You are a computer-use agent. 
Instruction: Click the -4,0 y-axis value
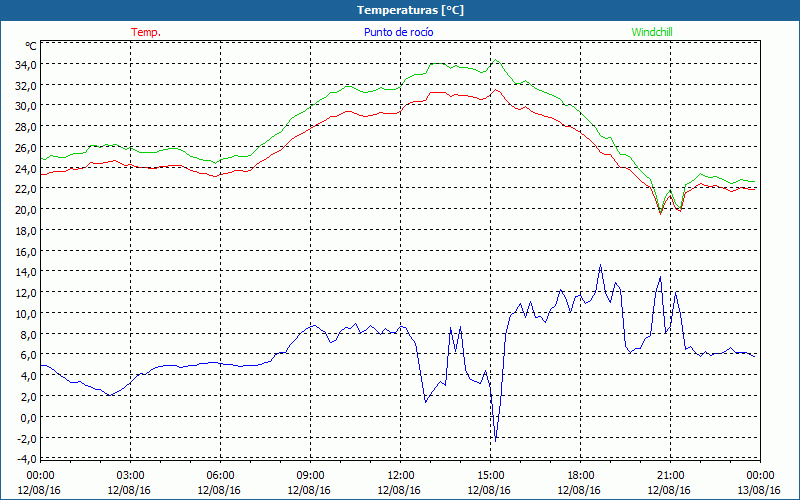(x=28, y=459)
